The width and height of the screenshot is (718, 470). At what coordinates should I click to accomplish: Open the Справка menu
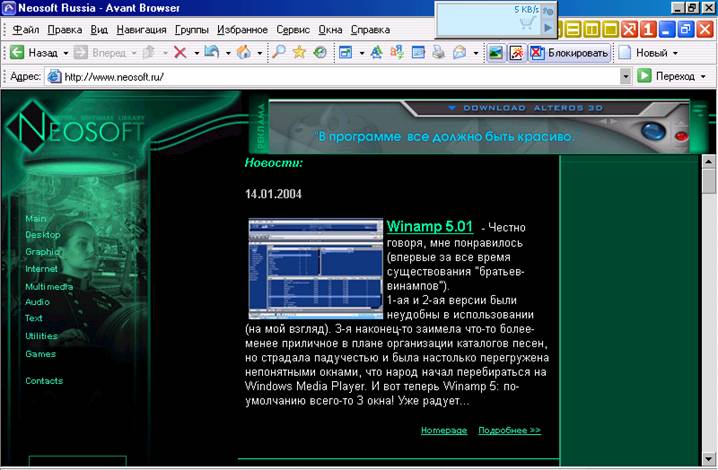point(370,29)
